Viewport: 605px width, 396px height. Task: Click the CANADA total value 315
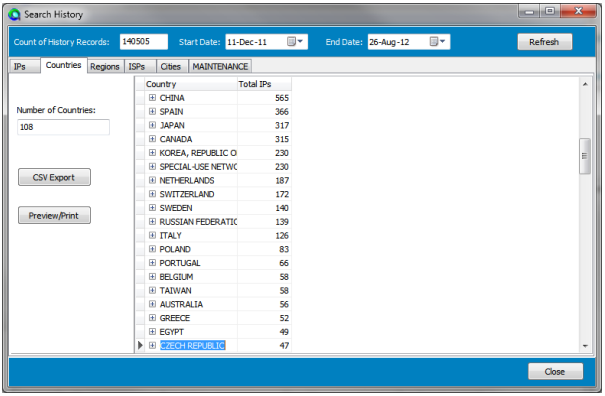pos(282,139)
